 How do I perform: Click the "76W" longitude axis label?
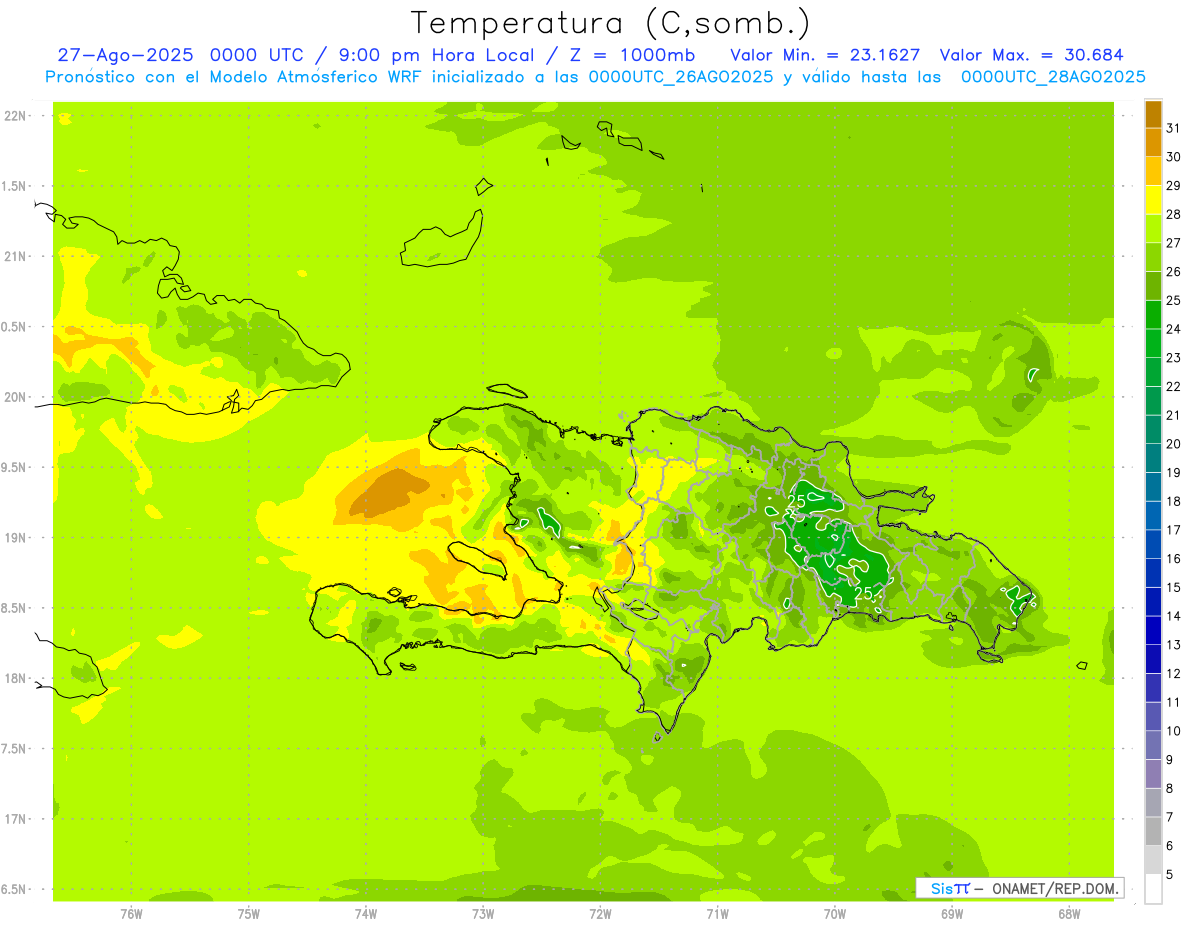coord(131,913)
